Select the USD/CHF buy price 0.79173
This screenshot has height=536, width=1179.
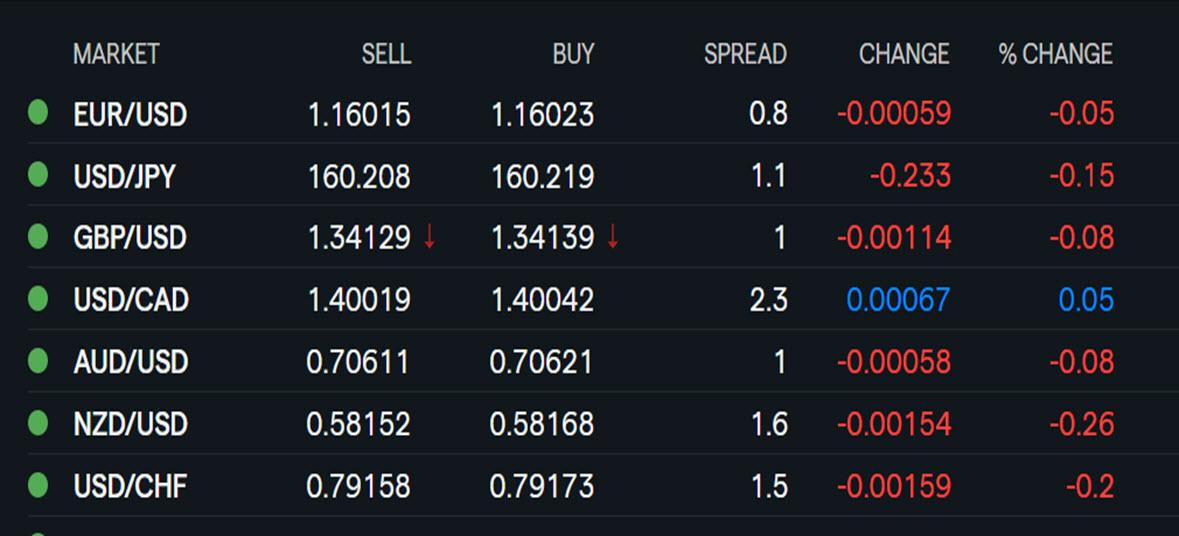coord(541,486)
